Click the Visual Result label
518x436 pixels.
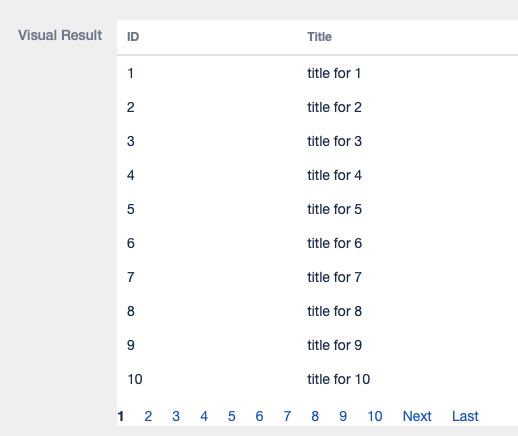60,35
